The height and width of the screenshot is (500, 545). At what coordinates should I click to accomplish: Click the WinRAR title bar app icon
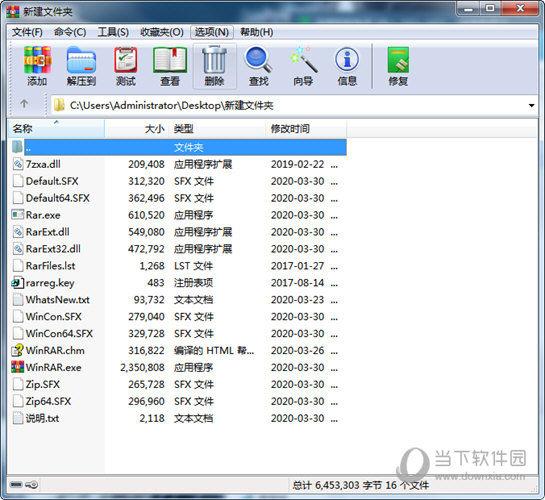[13, 11]
